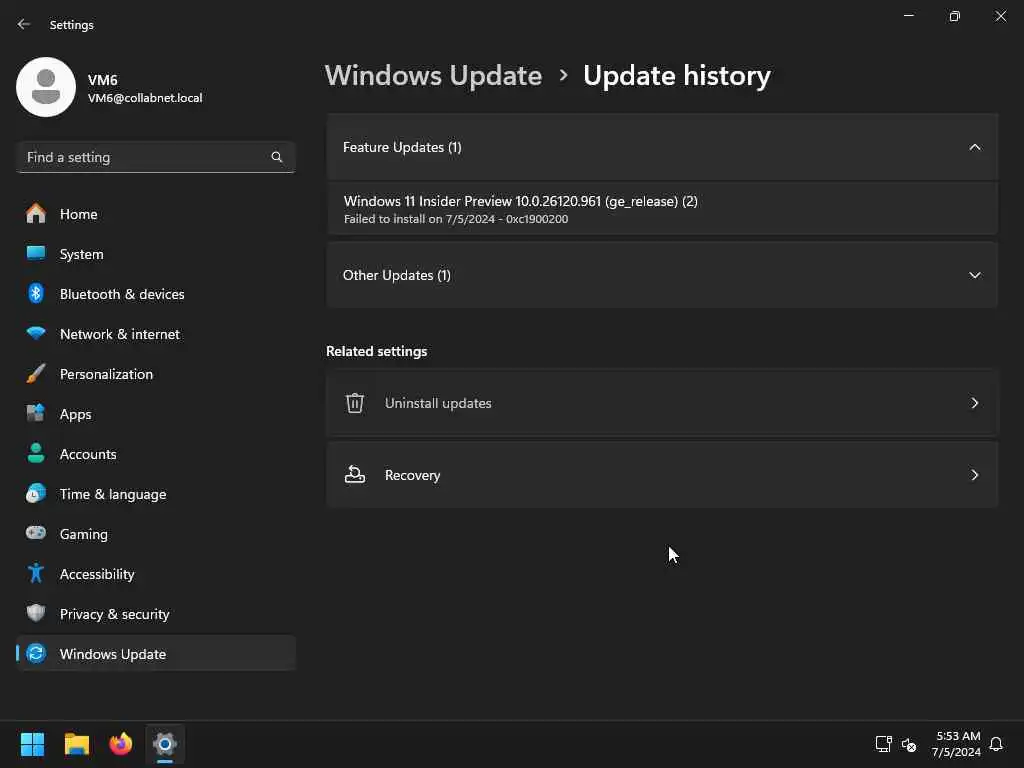The width and height of the screenshot is (1024, 768).
Task: Click the Gaming controller icon
Action: (x=36, y=533)
